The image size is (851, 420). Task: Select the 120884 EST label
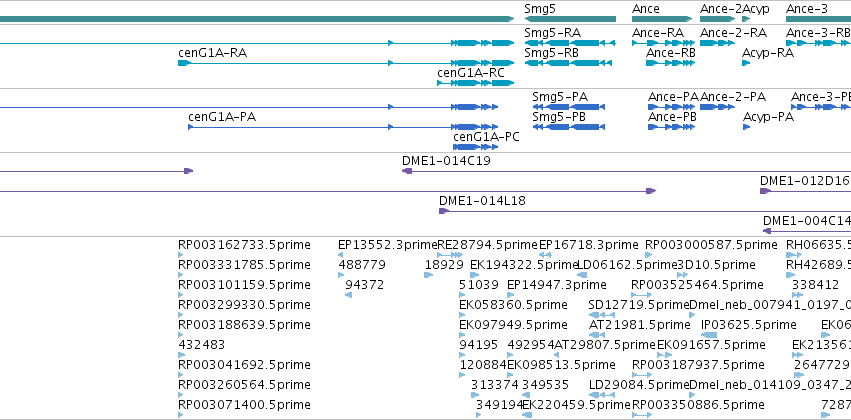[x=483, y=365]
